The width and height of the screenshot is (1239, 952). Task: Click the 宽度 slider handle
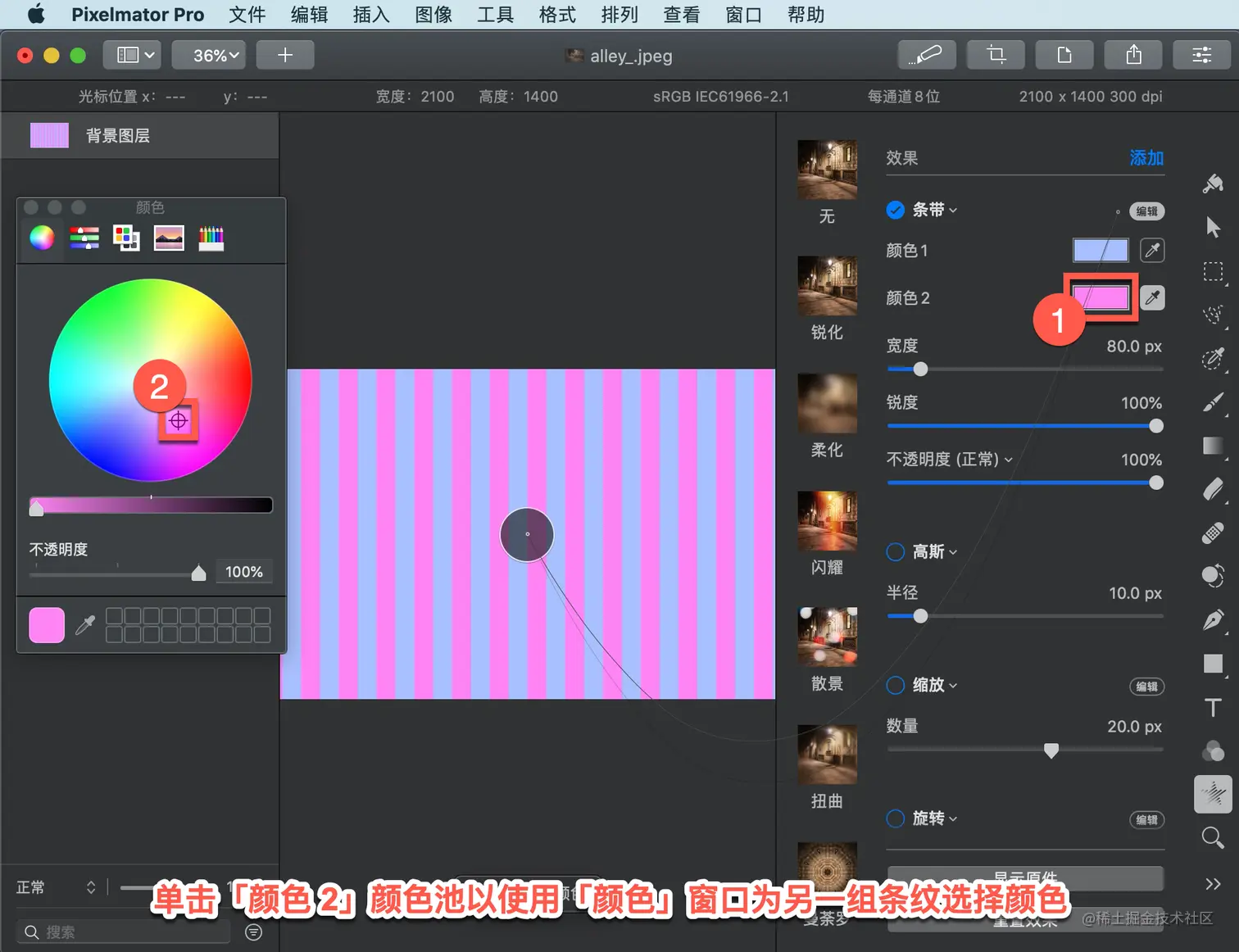920,369
